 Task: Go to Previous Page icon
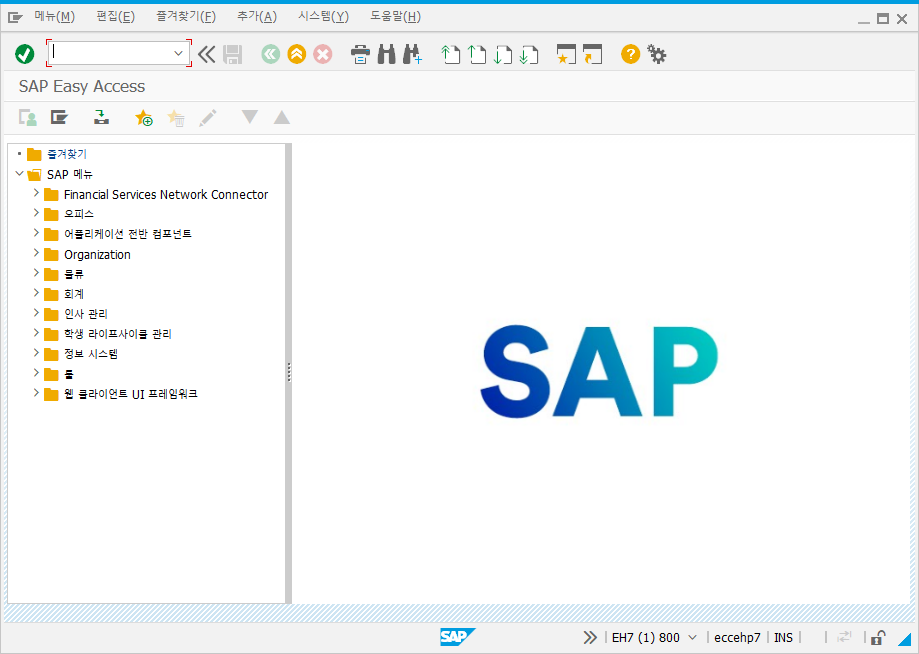(476, 54)
